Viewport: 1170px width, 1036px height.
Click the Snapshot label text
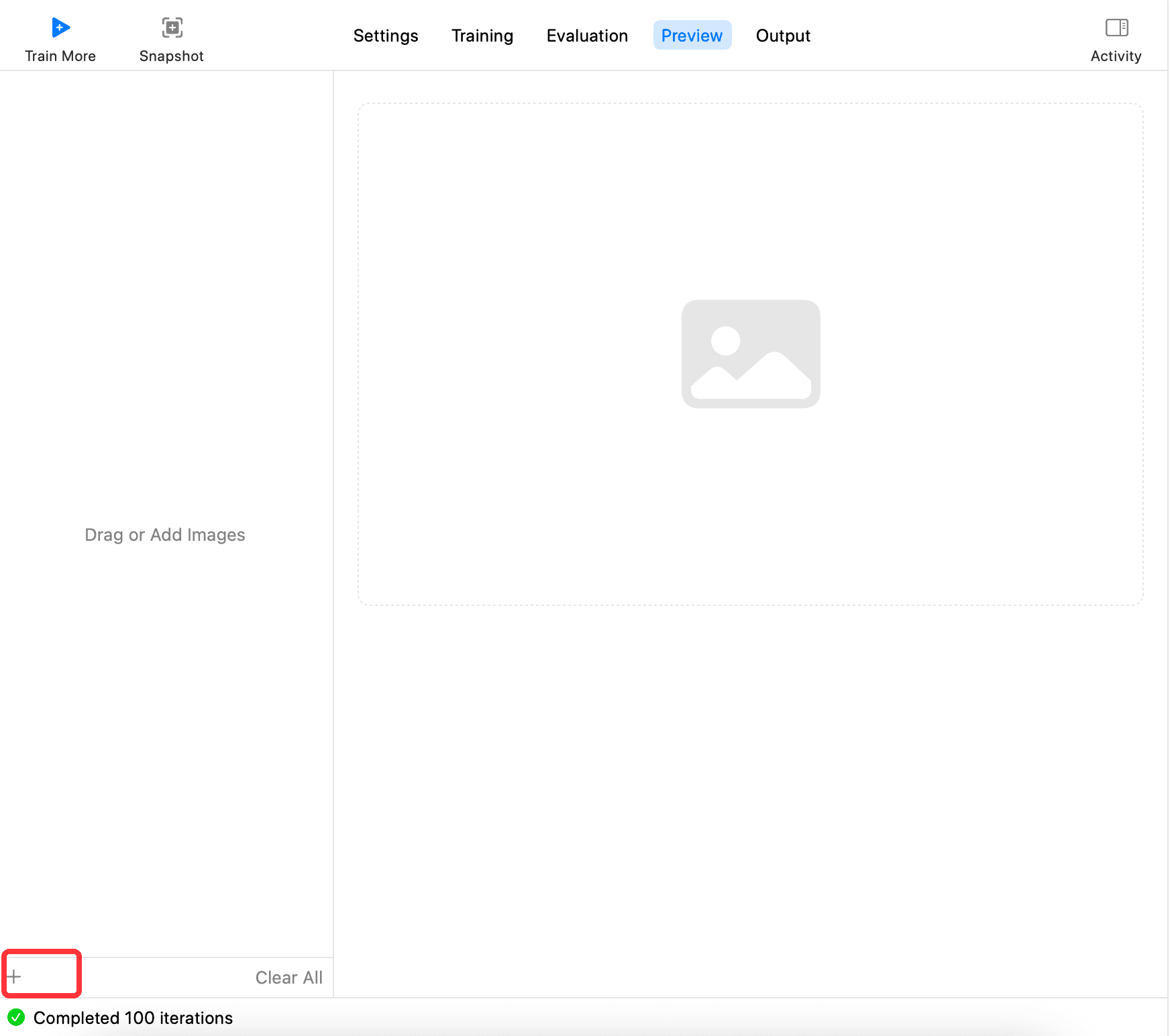(x=172, y=56)
